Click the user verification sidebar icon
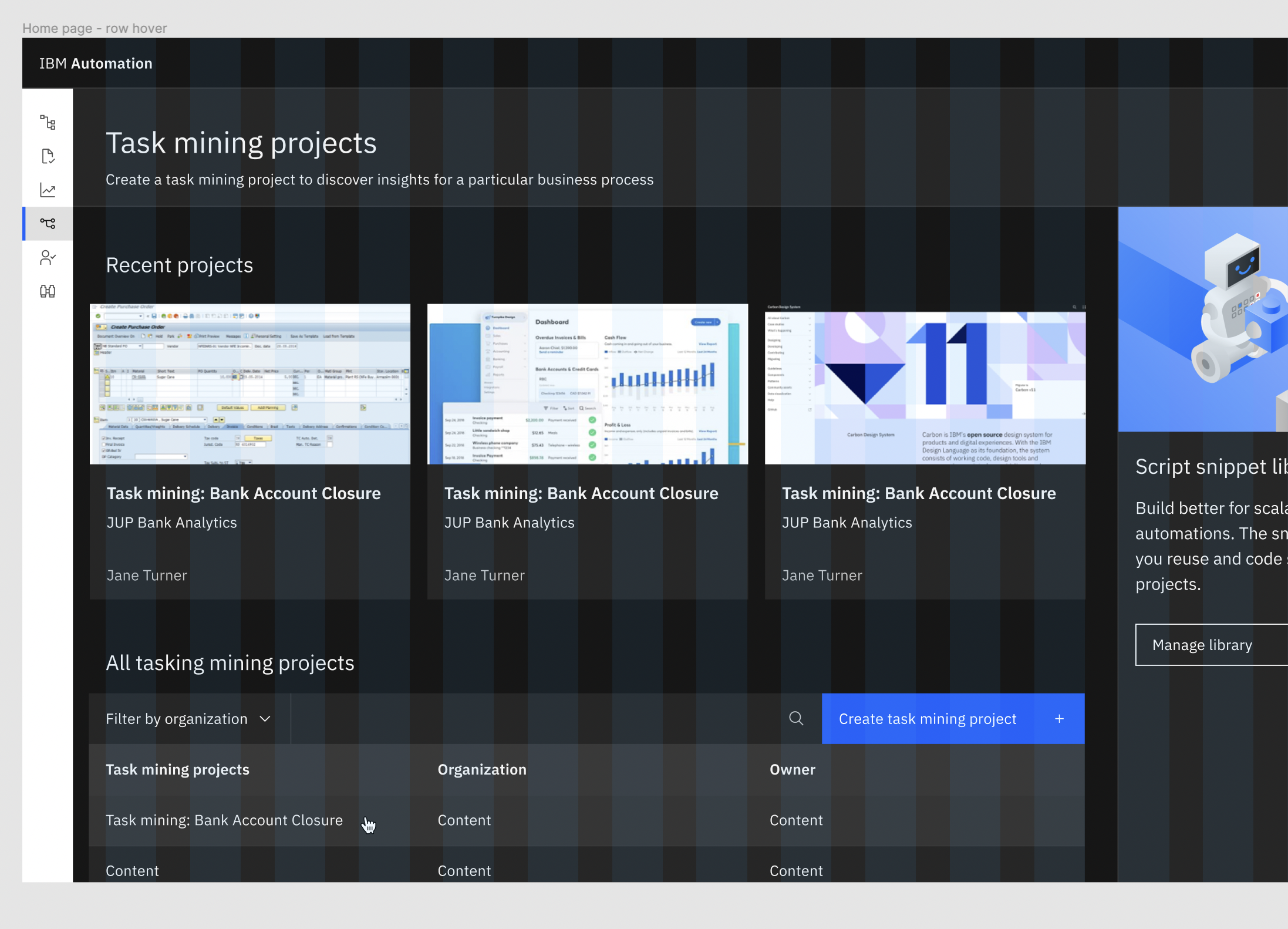The image size is (1288, 929). (x=48, y=257)
